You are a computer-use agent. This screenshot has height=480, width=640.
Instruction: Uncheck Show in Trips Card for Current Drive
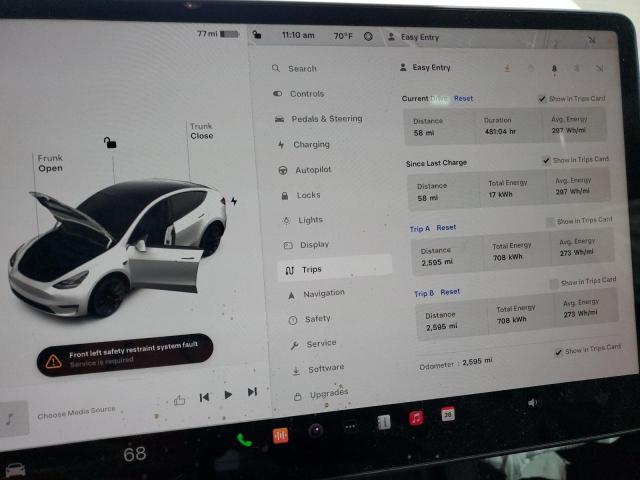click(x=542, y=99)
